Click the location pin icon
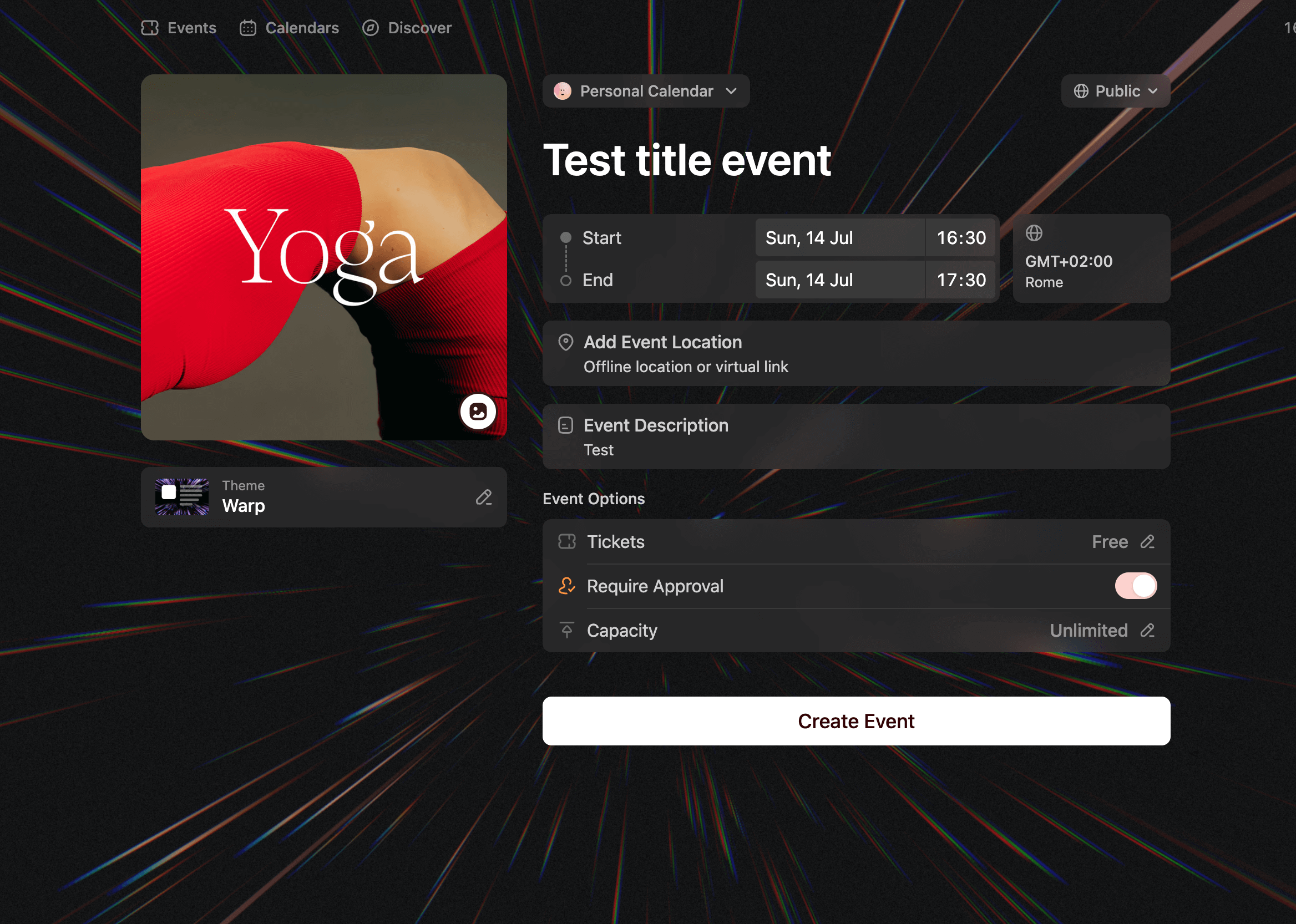Viewport: 1296px width, 924px height. pos(565,342)
